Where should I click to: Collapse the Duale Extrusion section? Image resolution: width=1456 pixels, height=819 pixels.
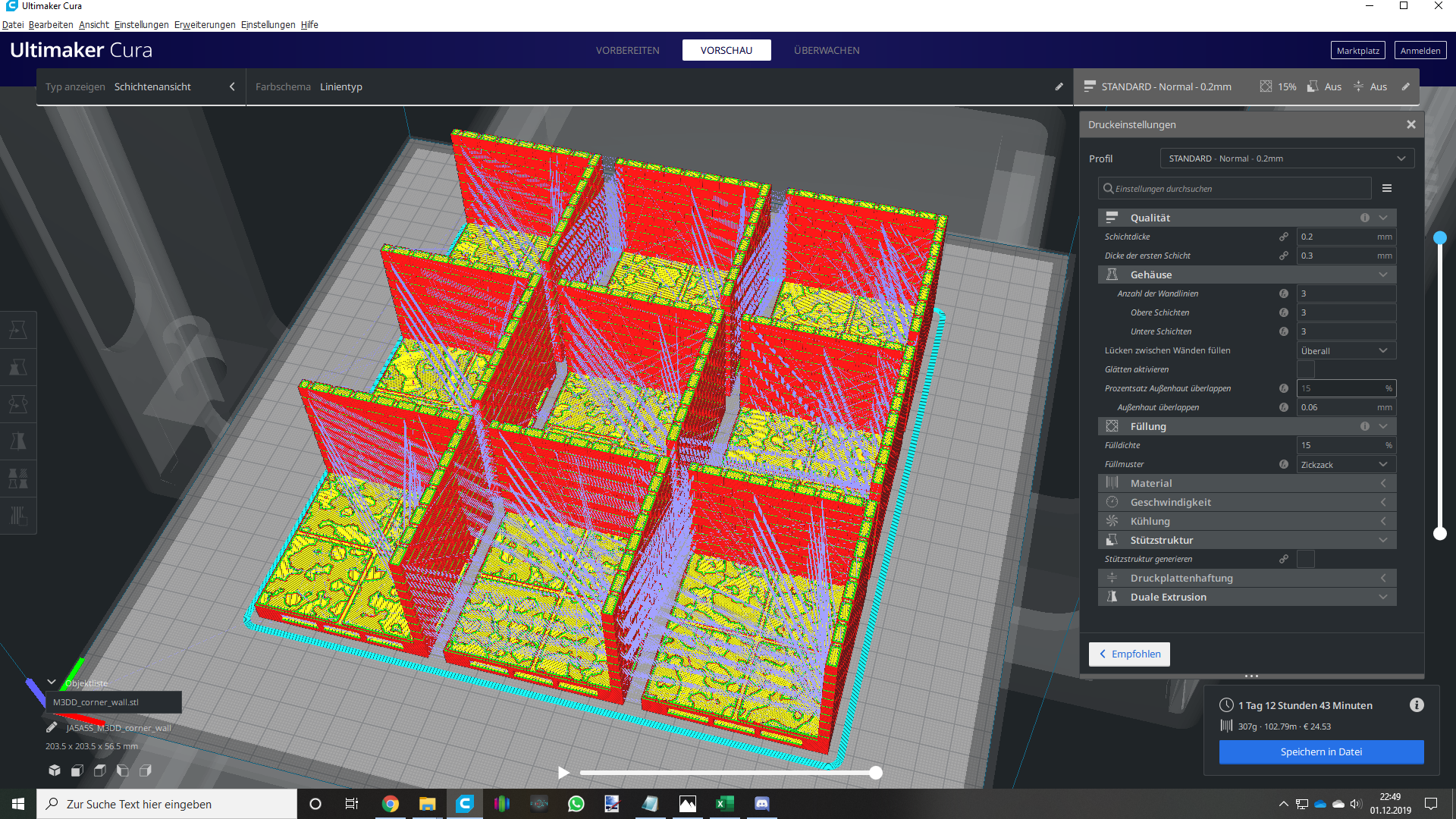(1247, 597)
